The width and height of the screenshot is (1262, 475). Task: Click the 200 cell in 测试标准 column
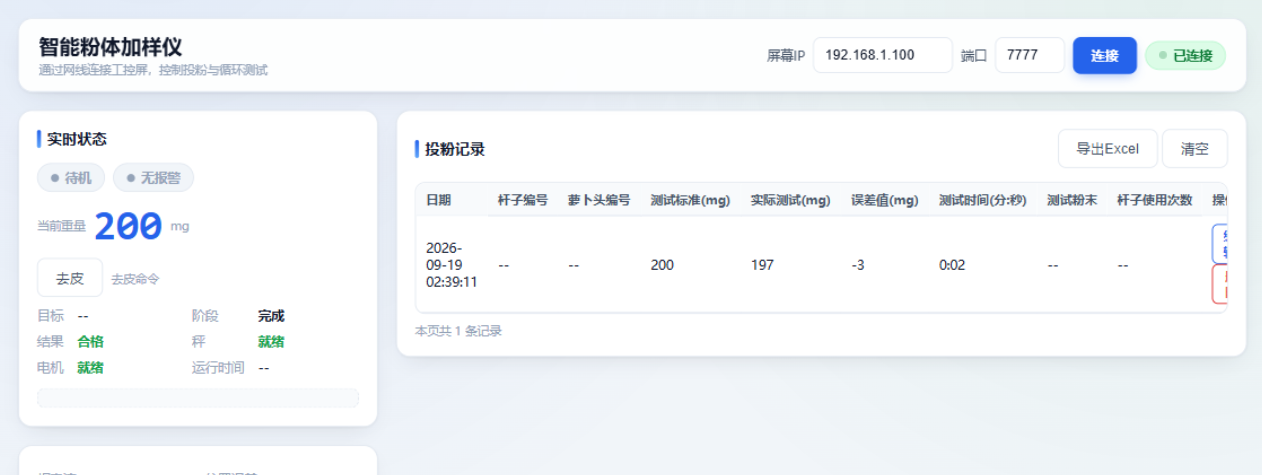coord(662,265)
